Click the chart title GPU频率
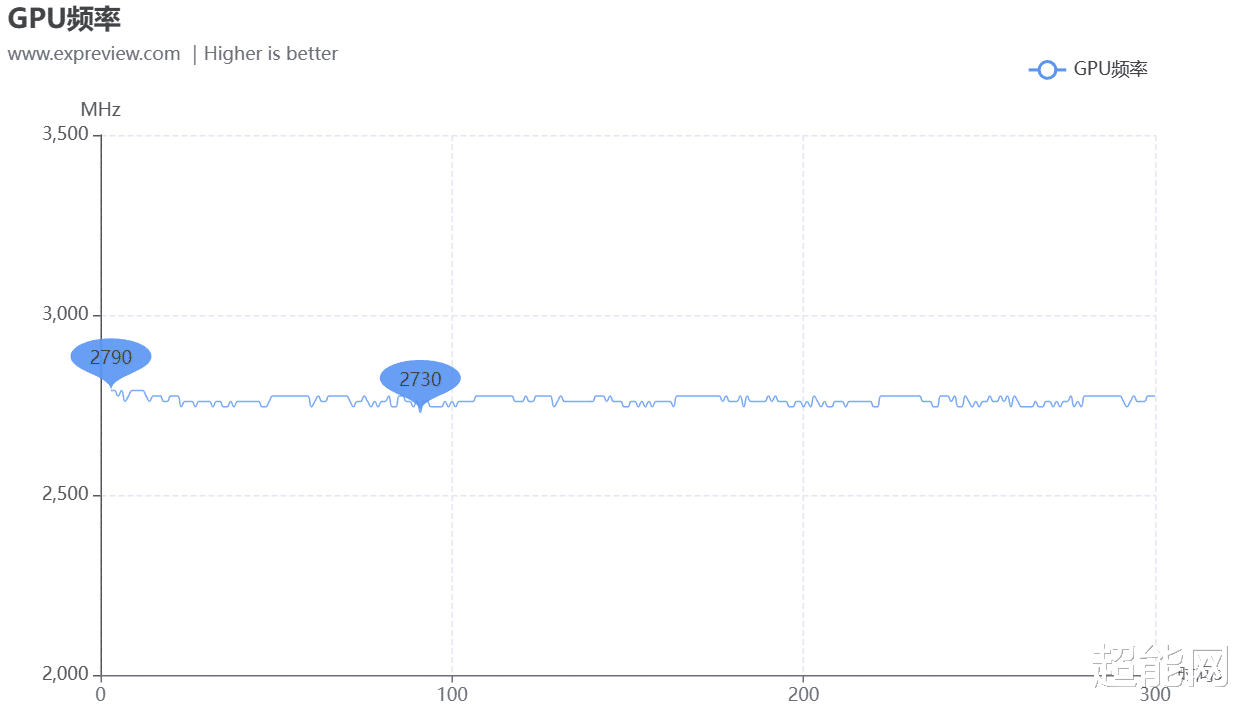 [64, 17]
